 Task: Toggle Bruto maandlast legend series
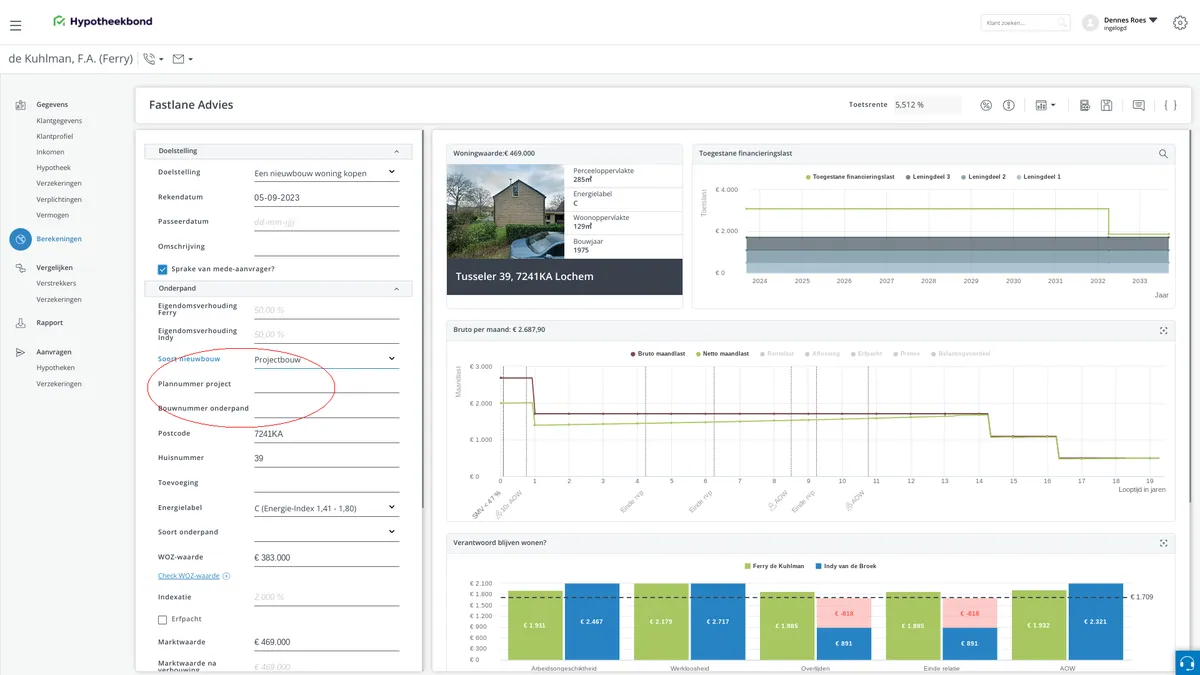tap(659, 354)
